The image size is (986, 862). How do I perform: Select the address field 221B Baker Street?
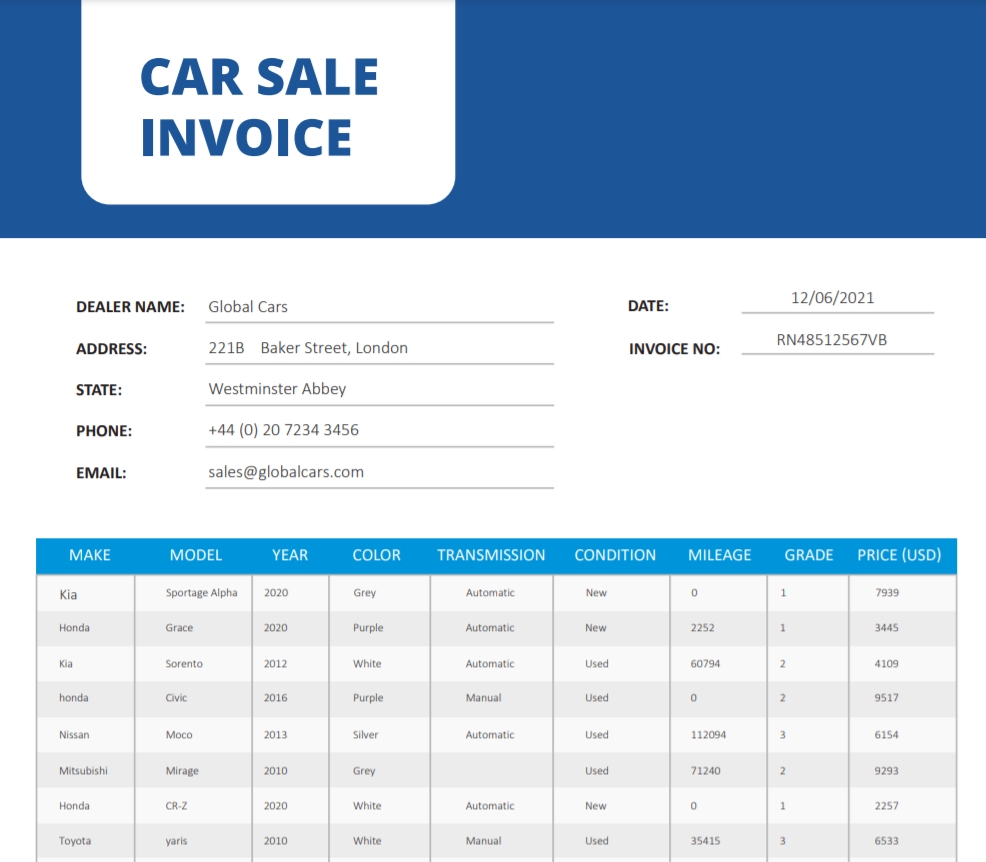(379, 348)
